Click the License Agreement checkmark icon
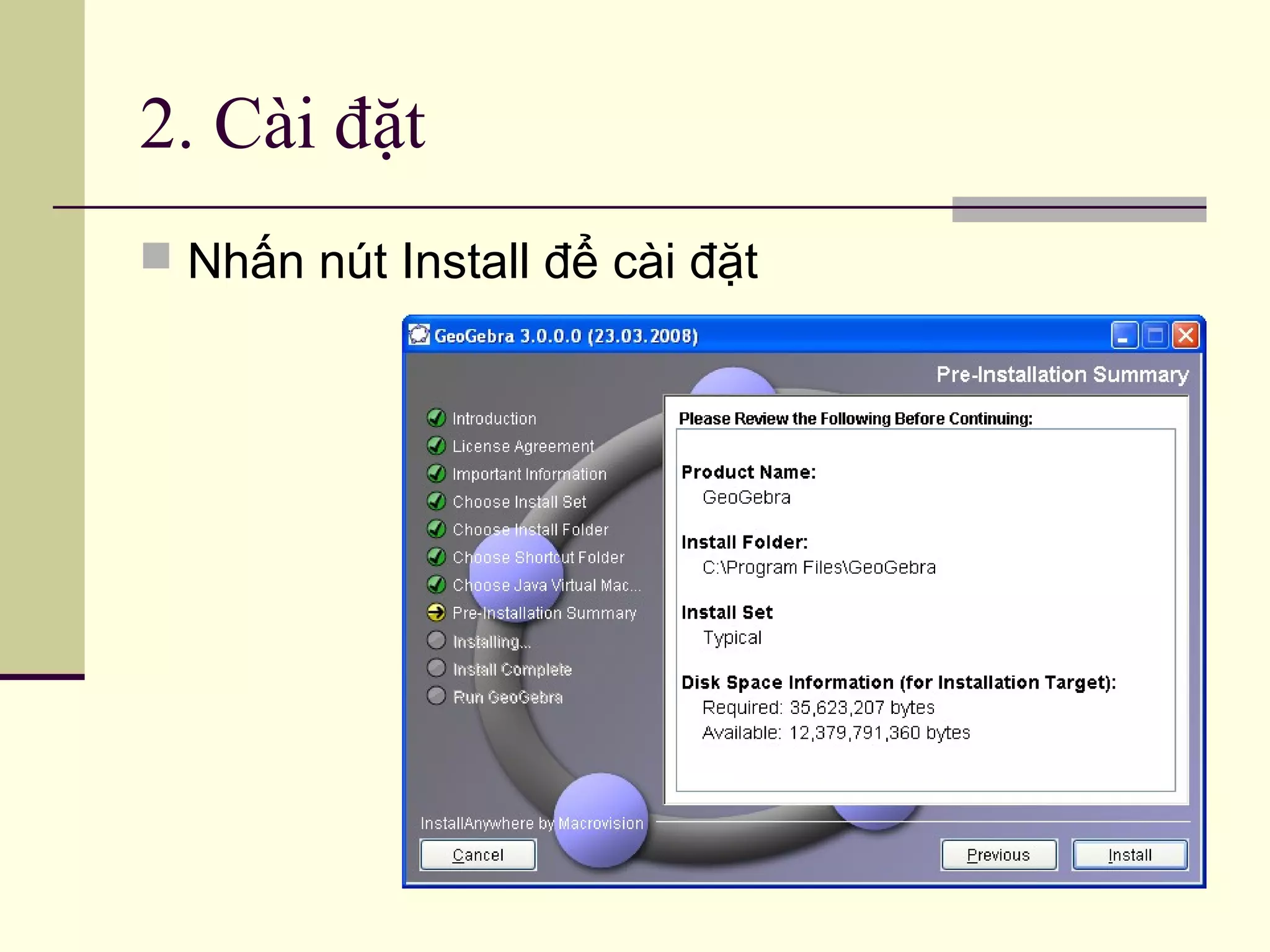Image resolution: width=1270 pixels, height=952 pixels. pyautogui.click(x=437, y=446)
